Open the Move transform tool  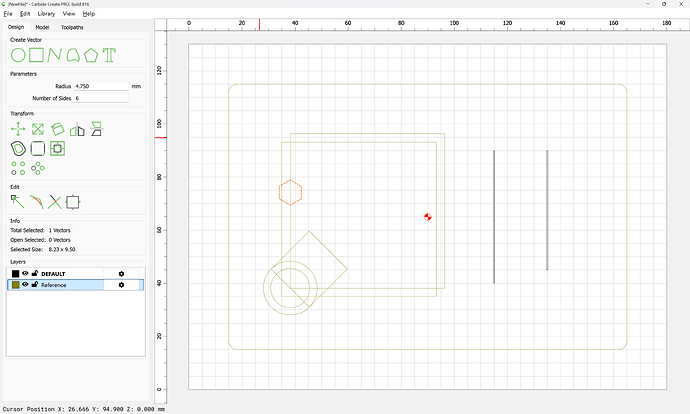pos(18,129)
